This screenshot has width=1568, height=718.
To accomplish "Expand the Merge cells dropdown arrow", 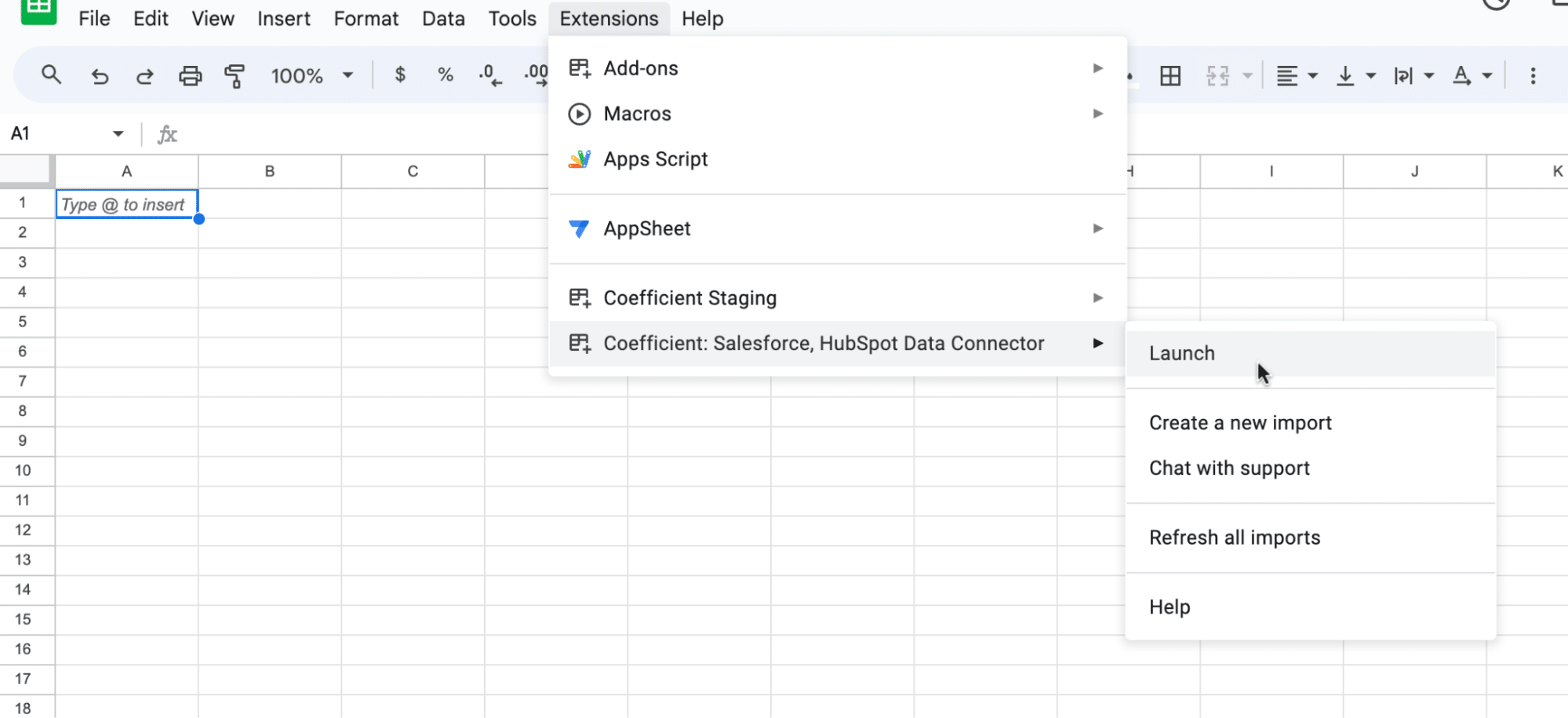I will click(x=1247, y=76).
